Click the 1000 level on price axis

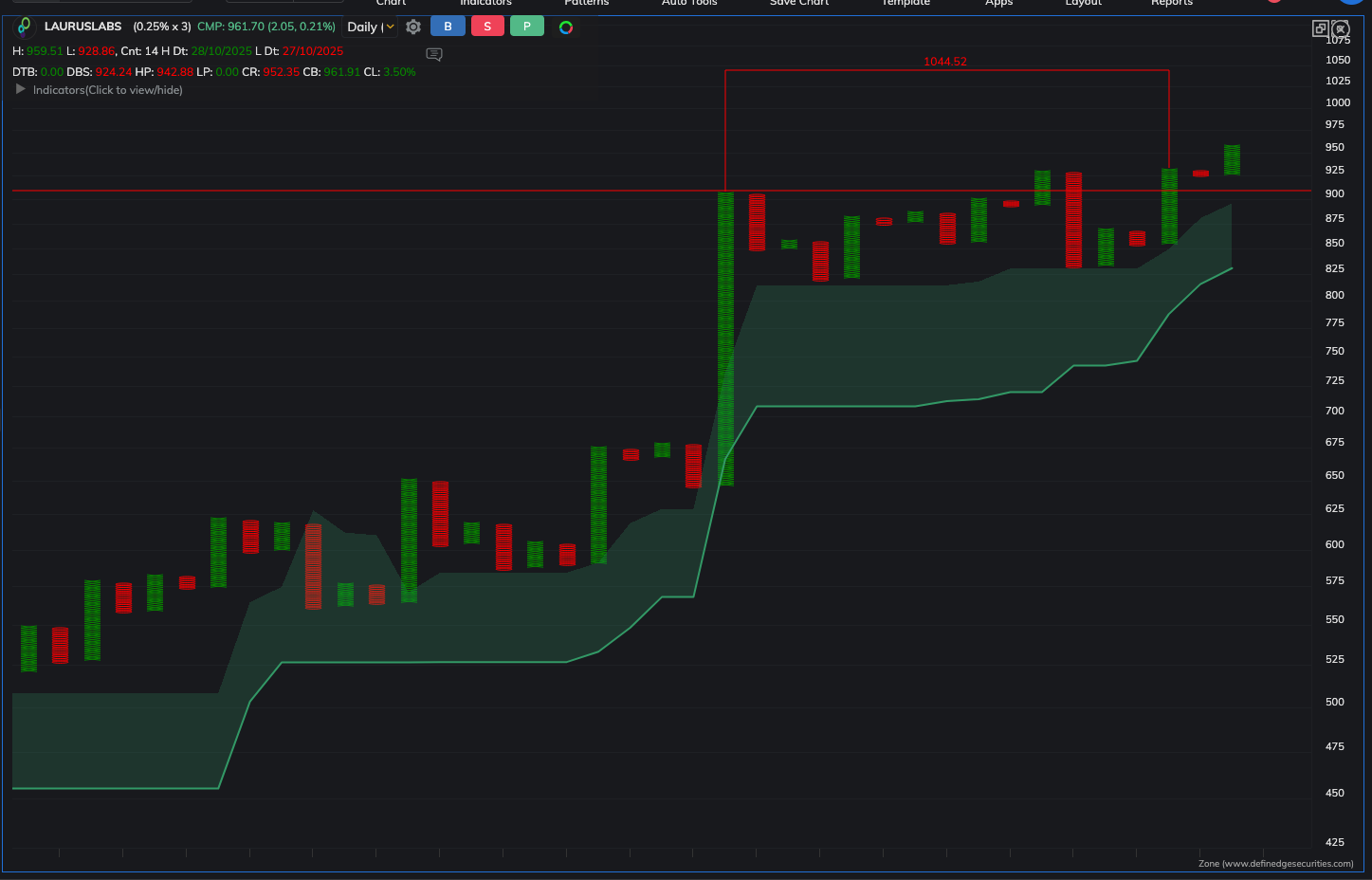pos(1338,102)
